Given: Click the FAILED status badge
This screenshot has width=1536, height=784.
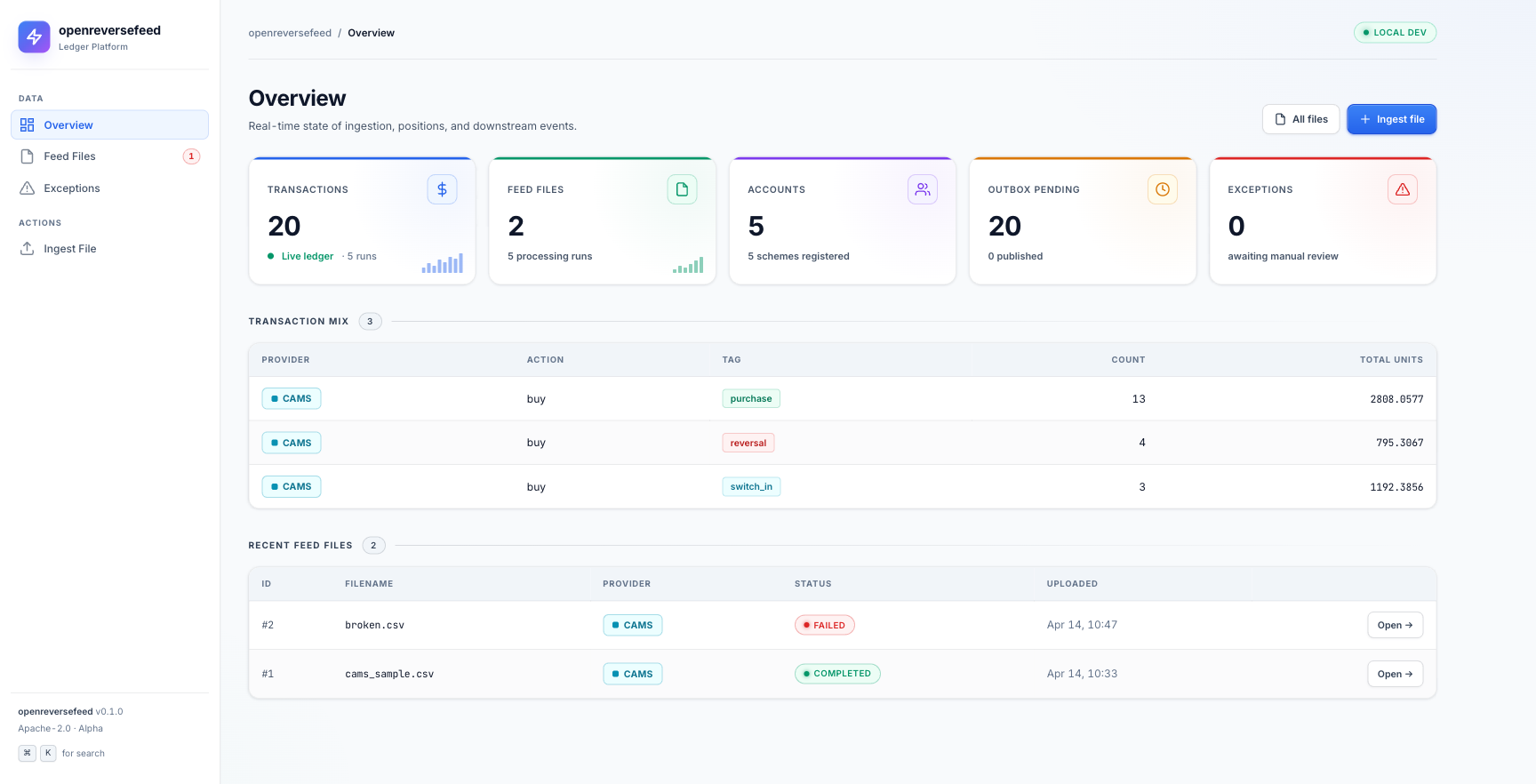Looking at the screenshot, I should pyautogui.click(x=824, y=625).
